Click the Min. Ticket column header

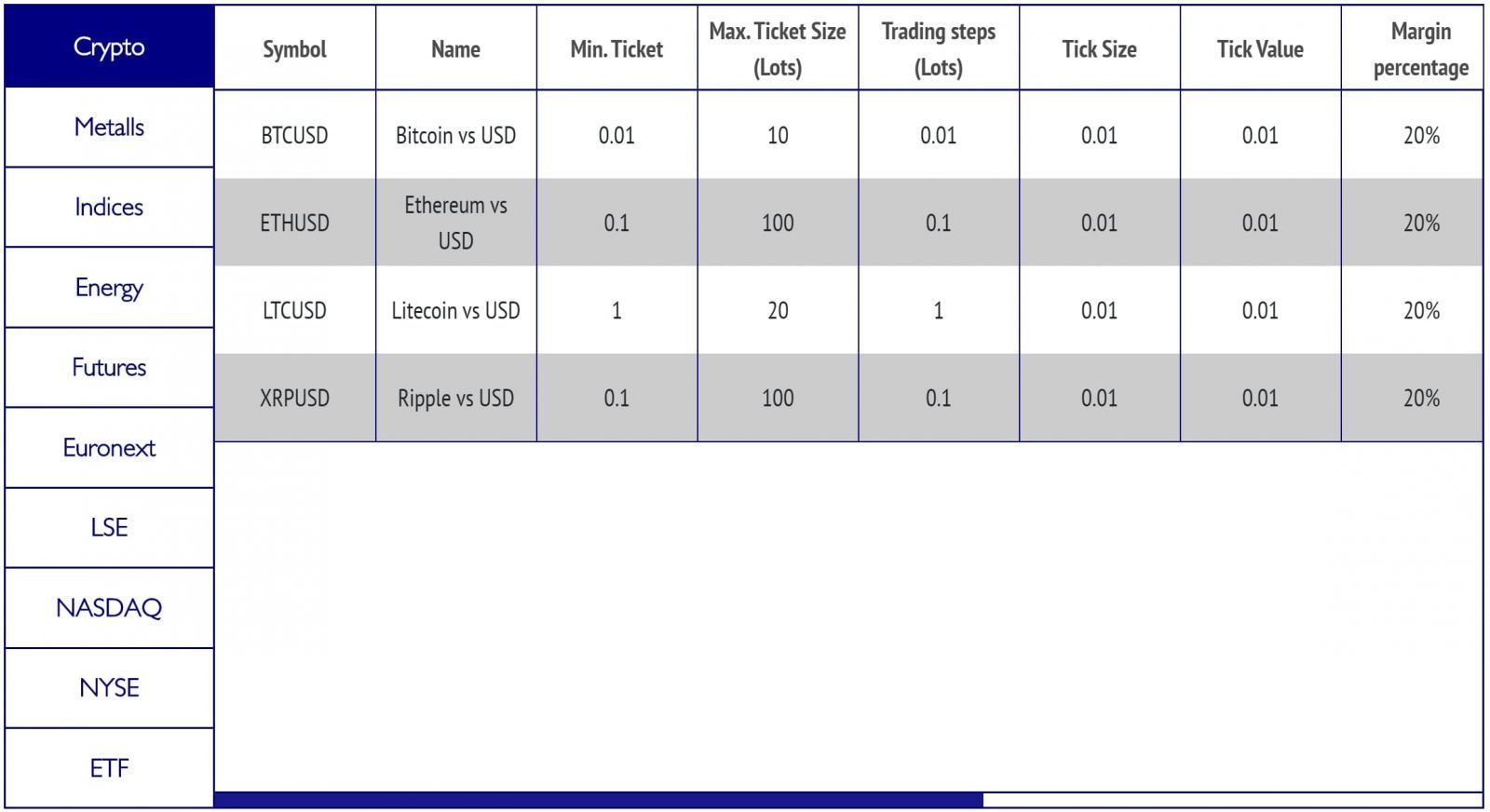click(x=616, y=49)
